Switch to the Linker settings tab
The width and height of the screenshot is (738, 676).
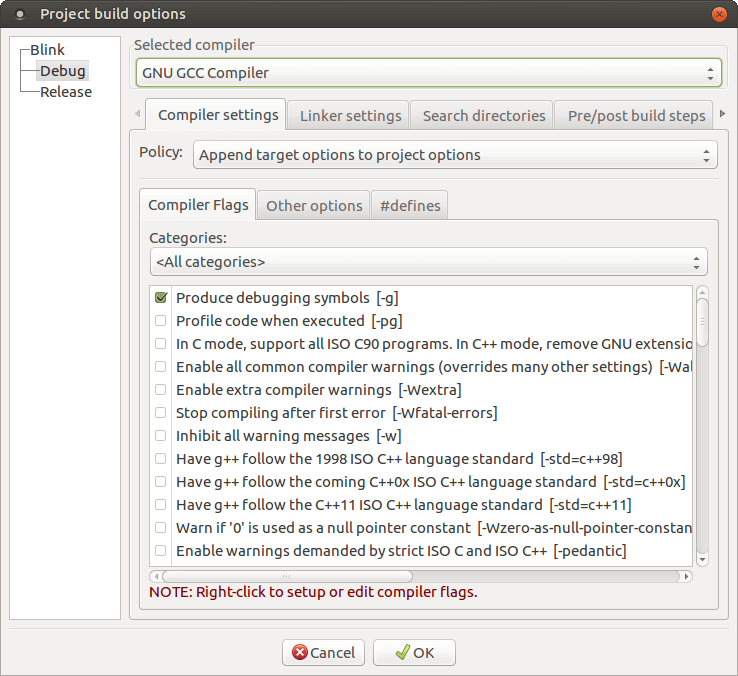coord(351,115)
